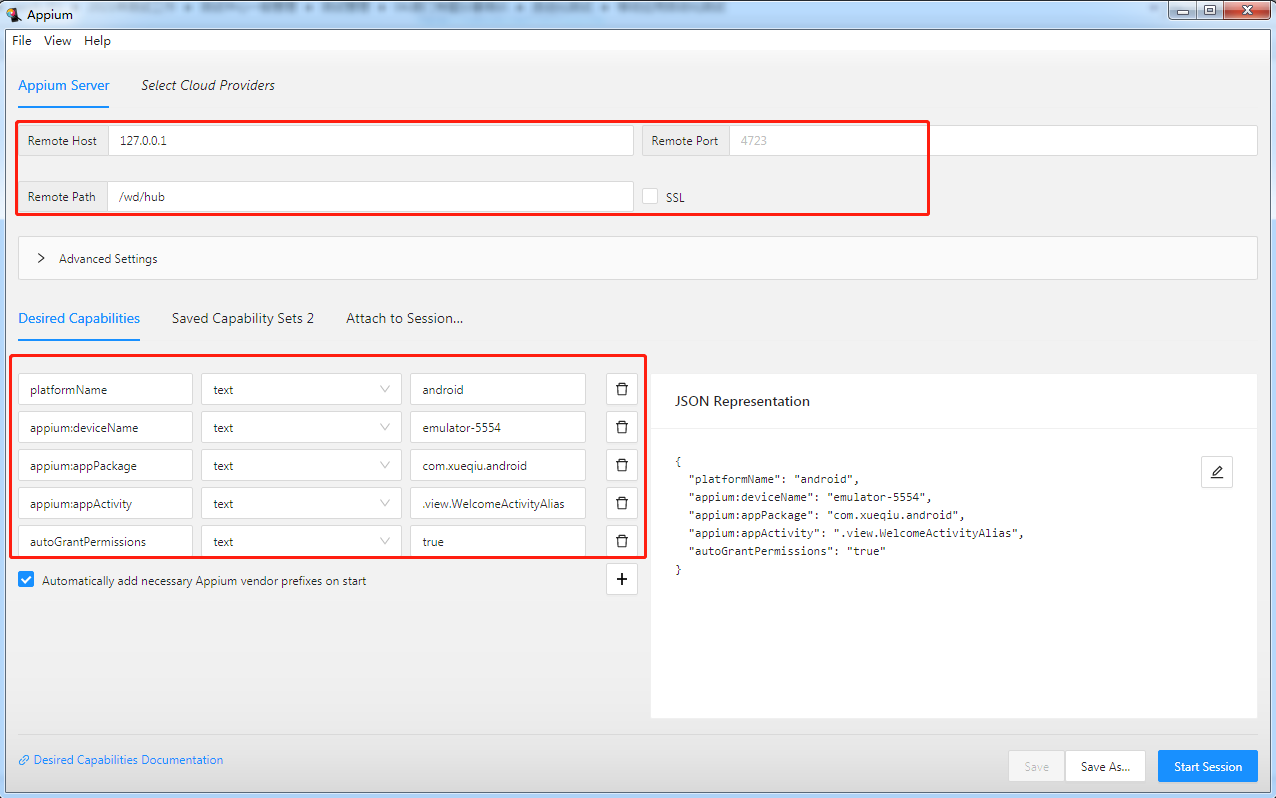Delete the autoGrantPermissions capability row

click(621, 541)
